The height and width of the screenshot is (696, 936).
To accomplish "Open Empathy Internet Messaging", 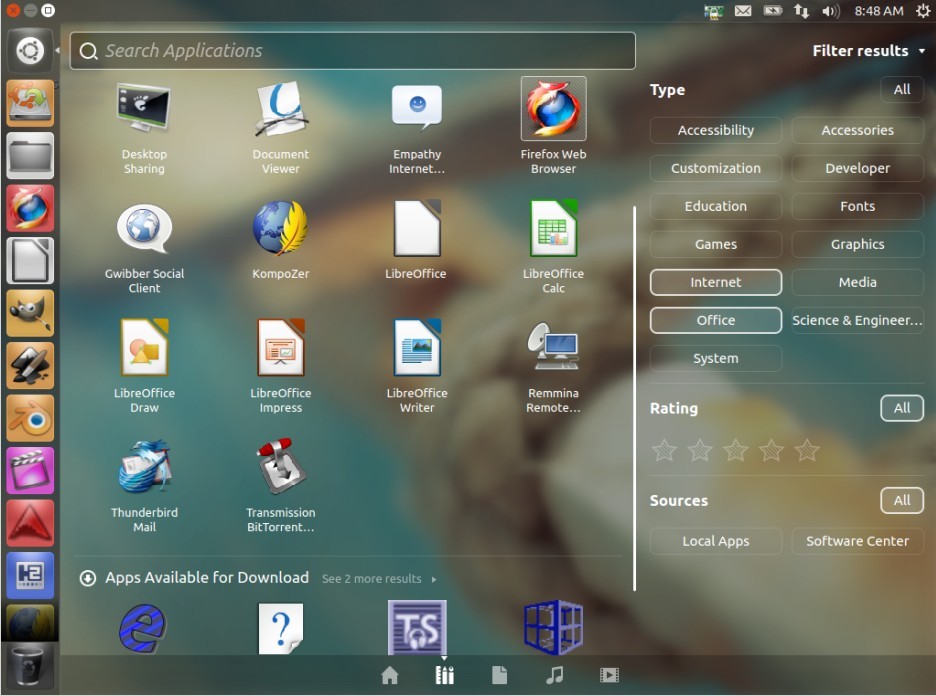I will click(x=417, y=128).
